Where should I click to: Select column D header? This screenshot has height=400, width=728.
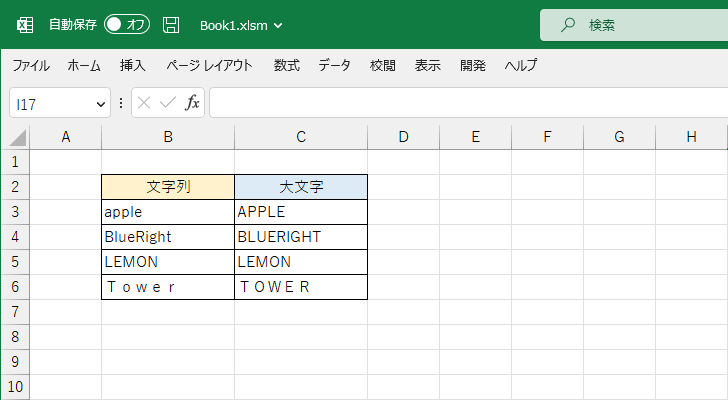(403, 137)
